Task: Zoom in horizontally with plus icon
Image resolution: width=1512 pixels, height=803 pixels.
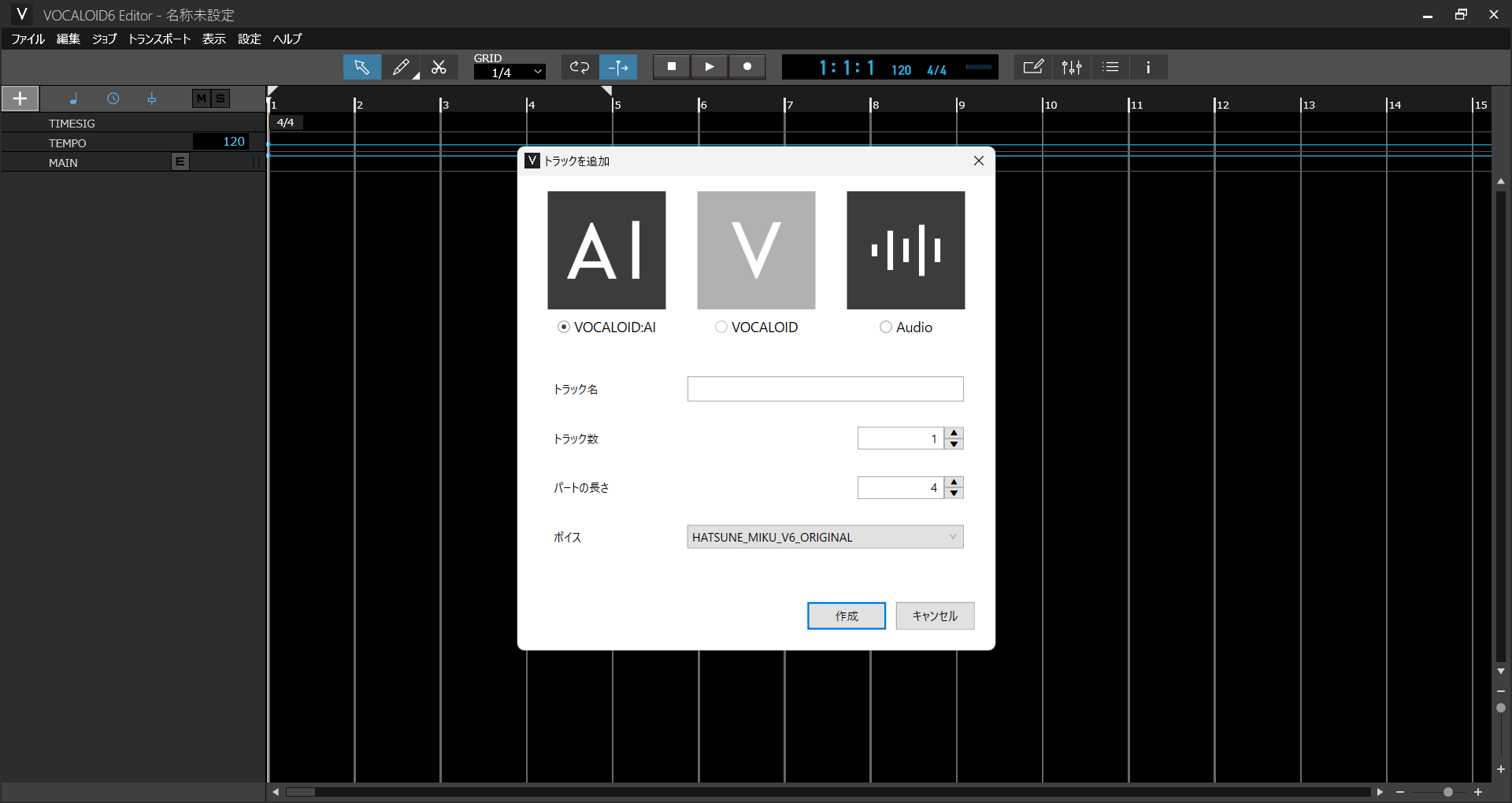Action: click(x=1478, y=792)
